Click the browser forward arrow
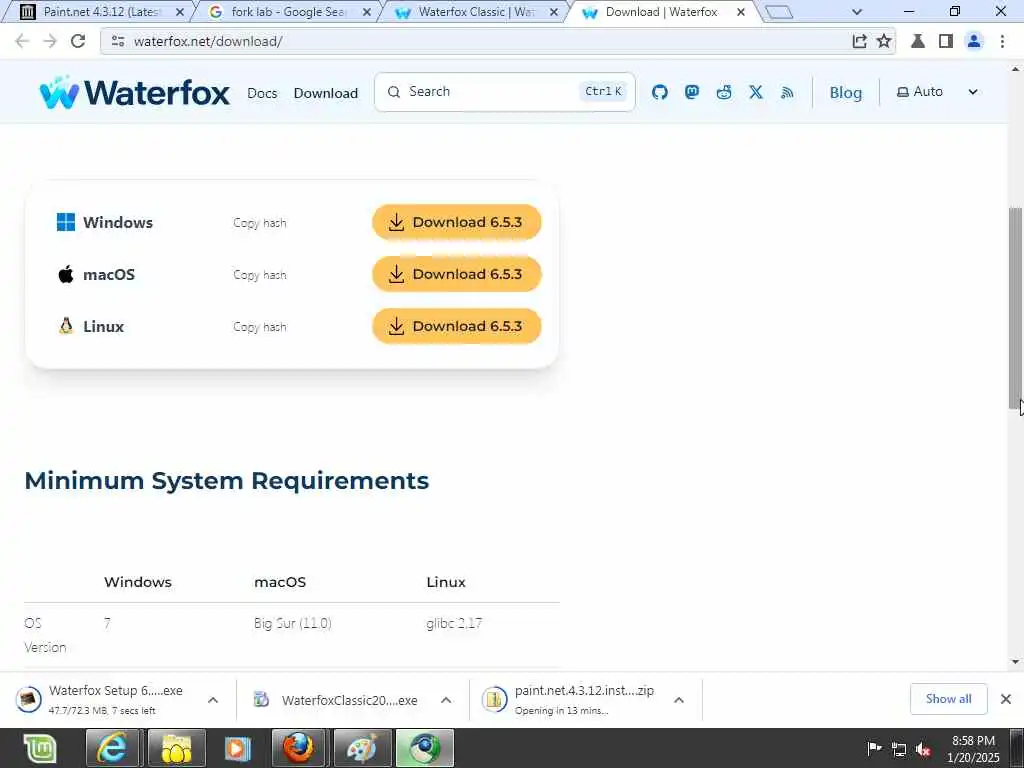 [50, 41]
